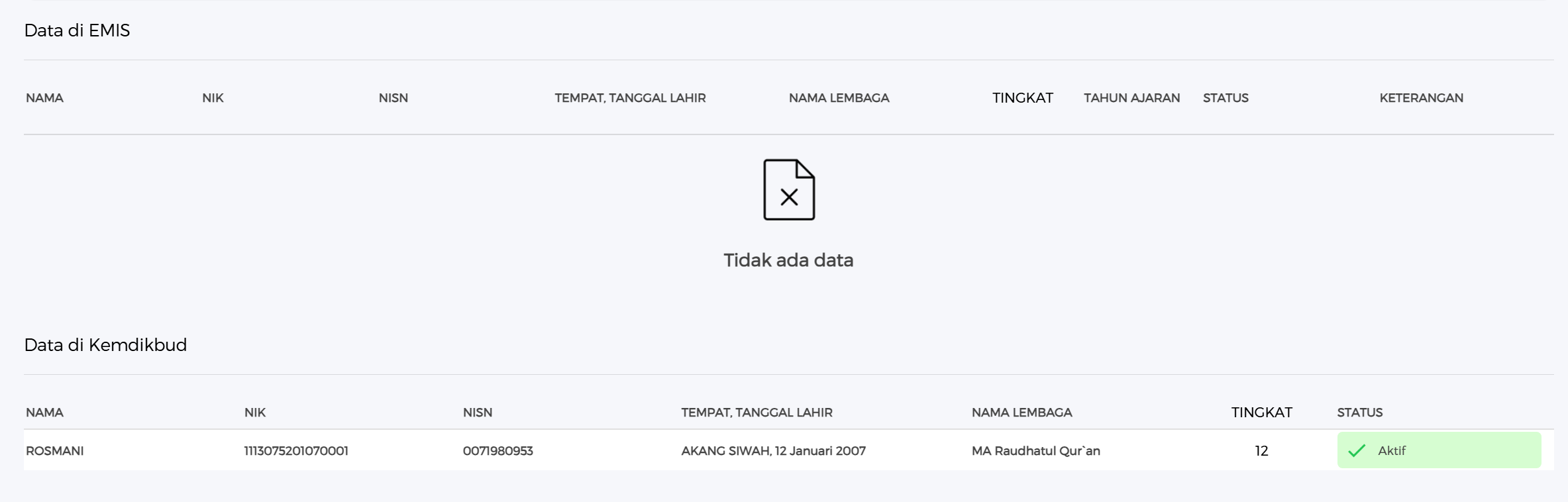Click NAMA LEMBAGA header in Kemdikbud table

1021,413
